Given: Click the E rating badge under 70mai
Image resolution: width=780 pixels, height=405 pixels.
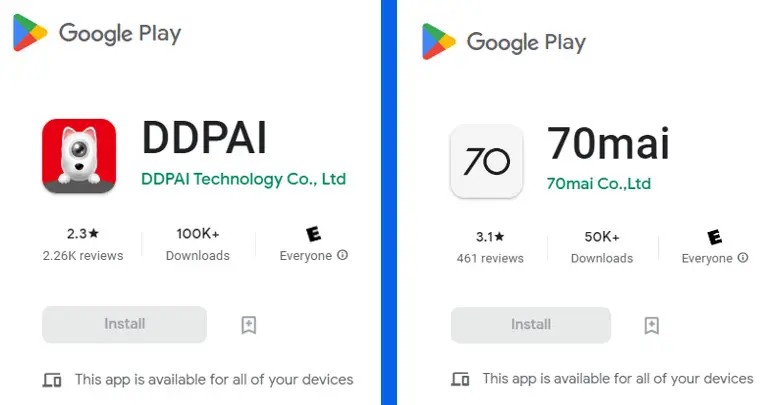Looking at the screenshot, I should click(715, 236).
